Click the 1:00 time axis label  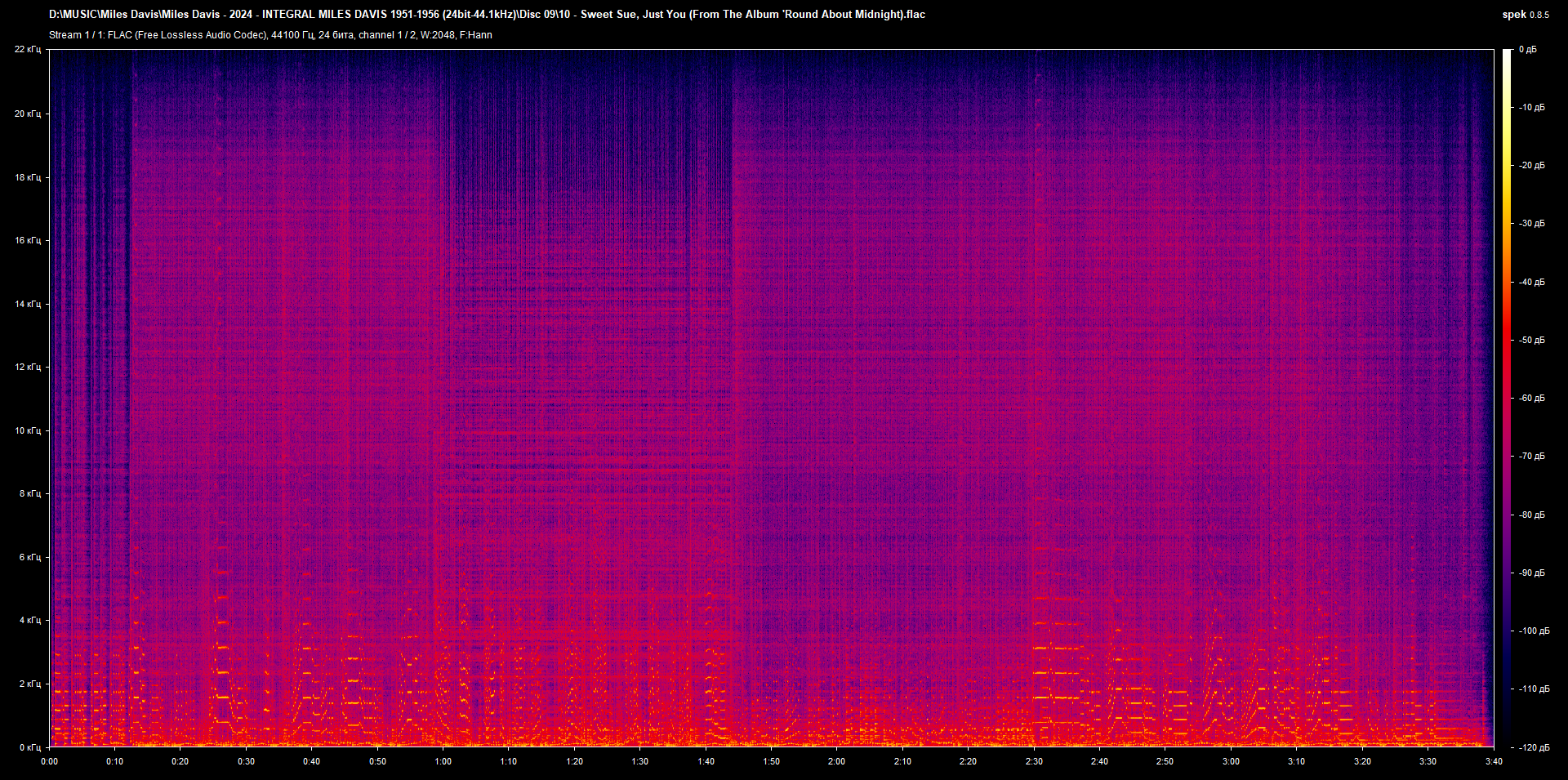click(443, 761)
